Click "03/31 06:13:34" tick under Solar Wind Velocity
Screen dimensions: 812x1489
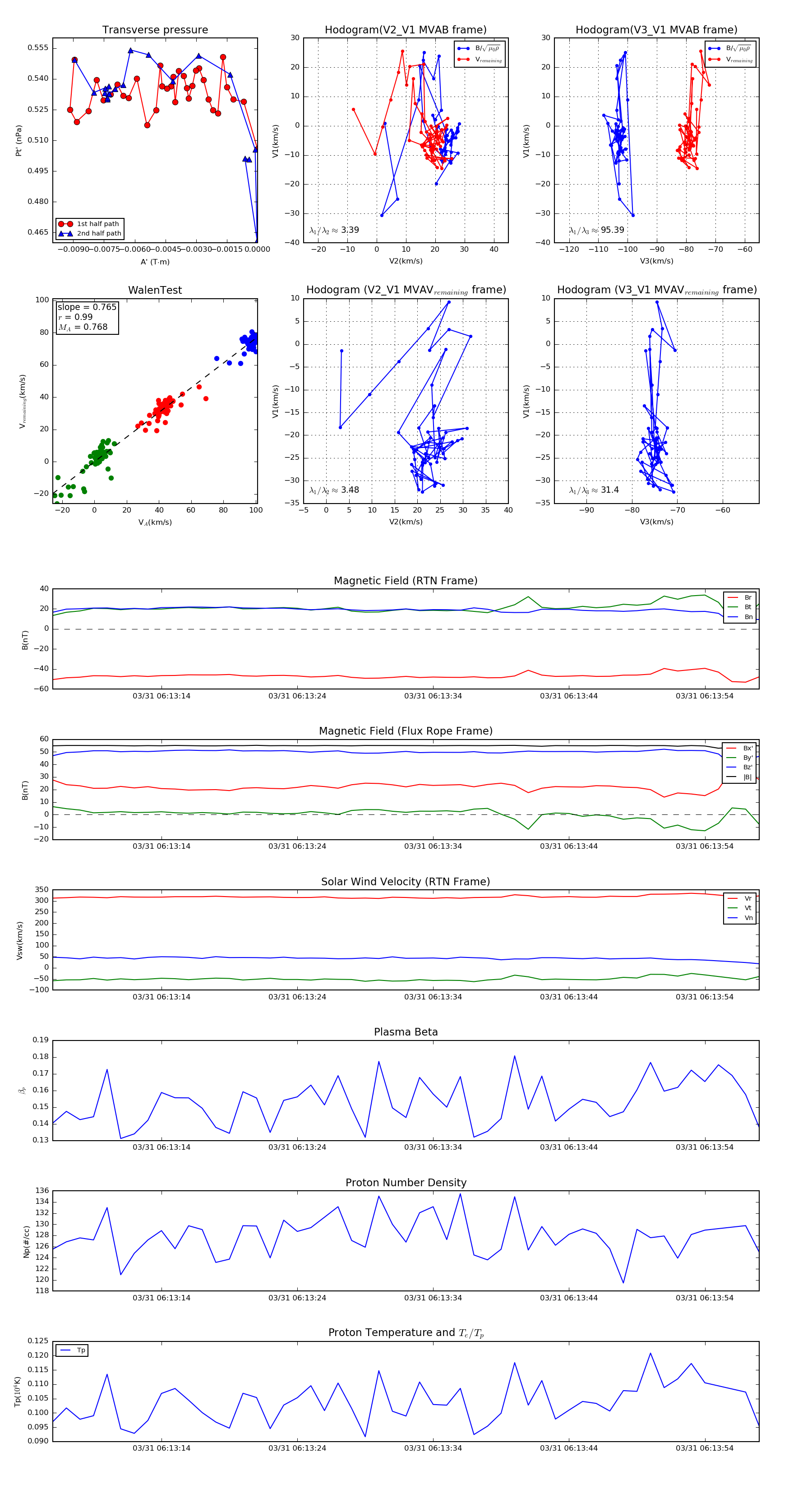point(433,997)
